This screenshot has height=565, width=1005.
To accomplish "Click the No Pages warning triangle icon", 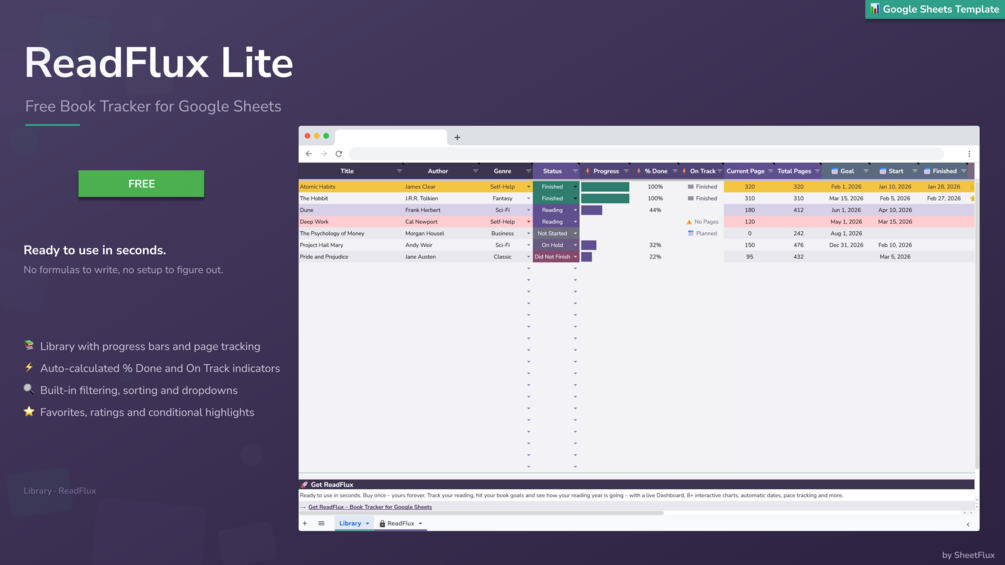I will pyautogui.click(x=689, y=222).
